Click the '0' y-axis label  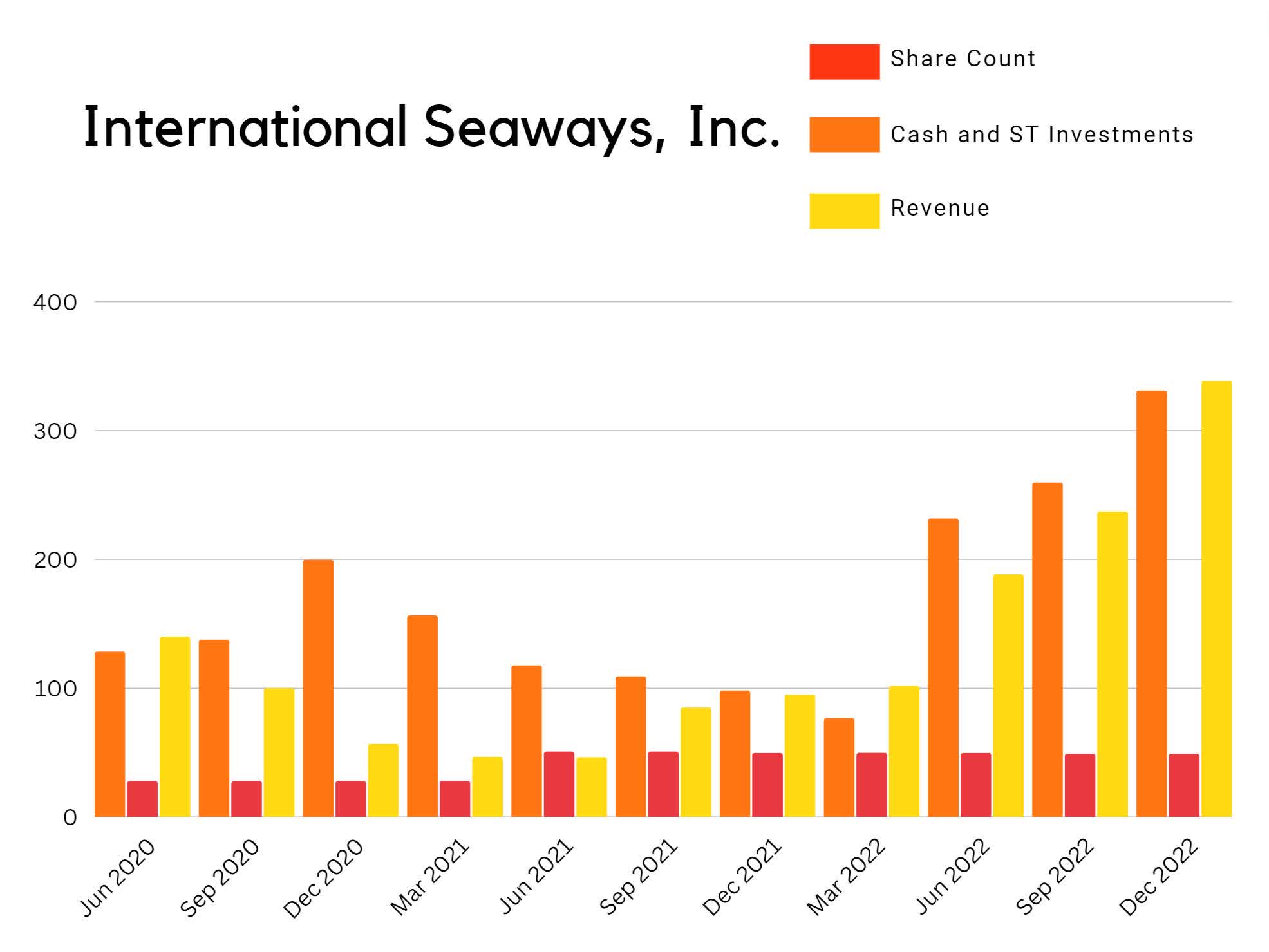70,818
